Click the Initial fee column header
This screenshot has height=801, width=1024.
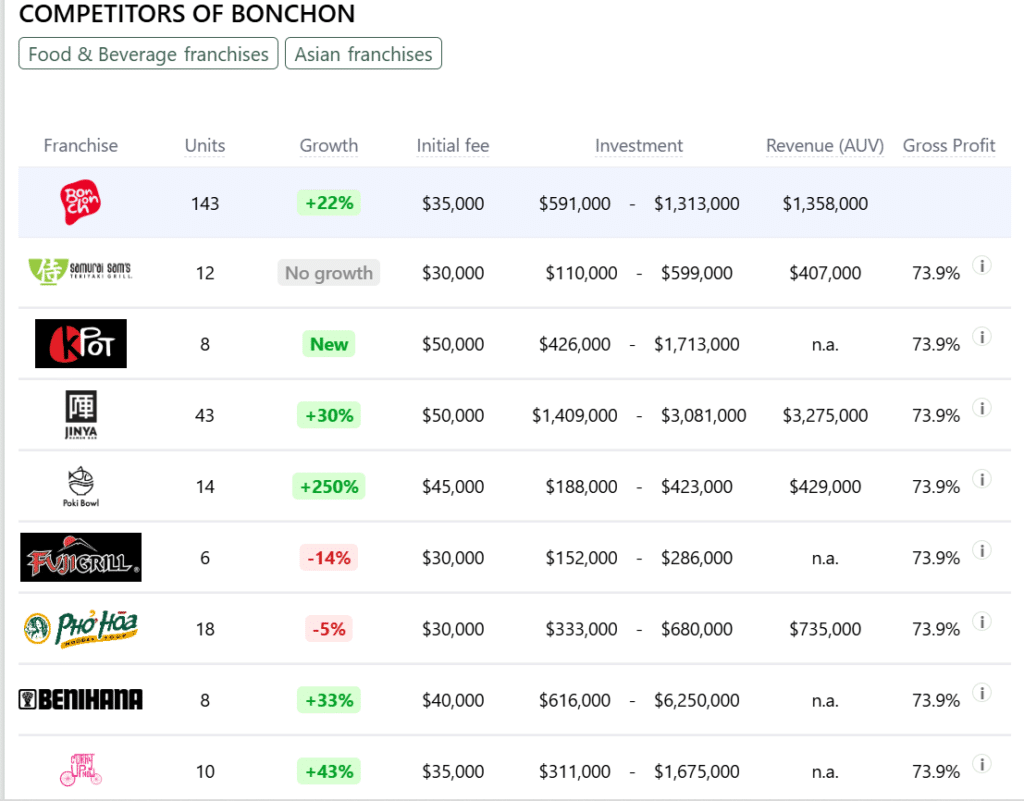pyautogui.click(x=453, y=145)
